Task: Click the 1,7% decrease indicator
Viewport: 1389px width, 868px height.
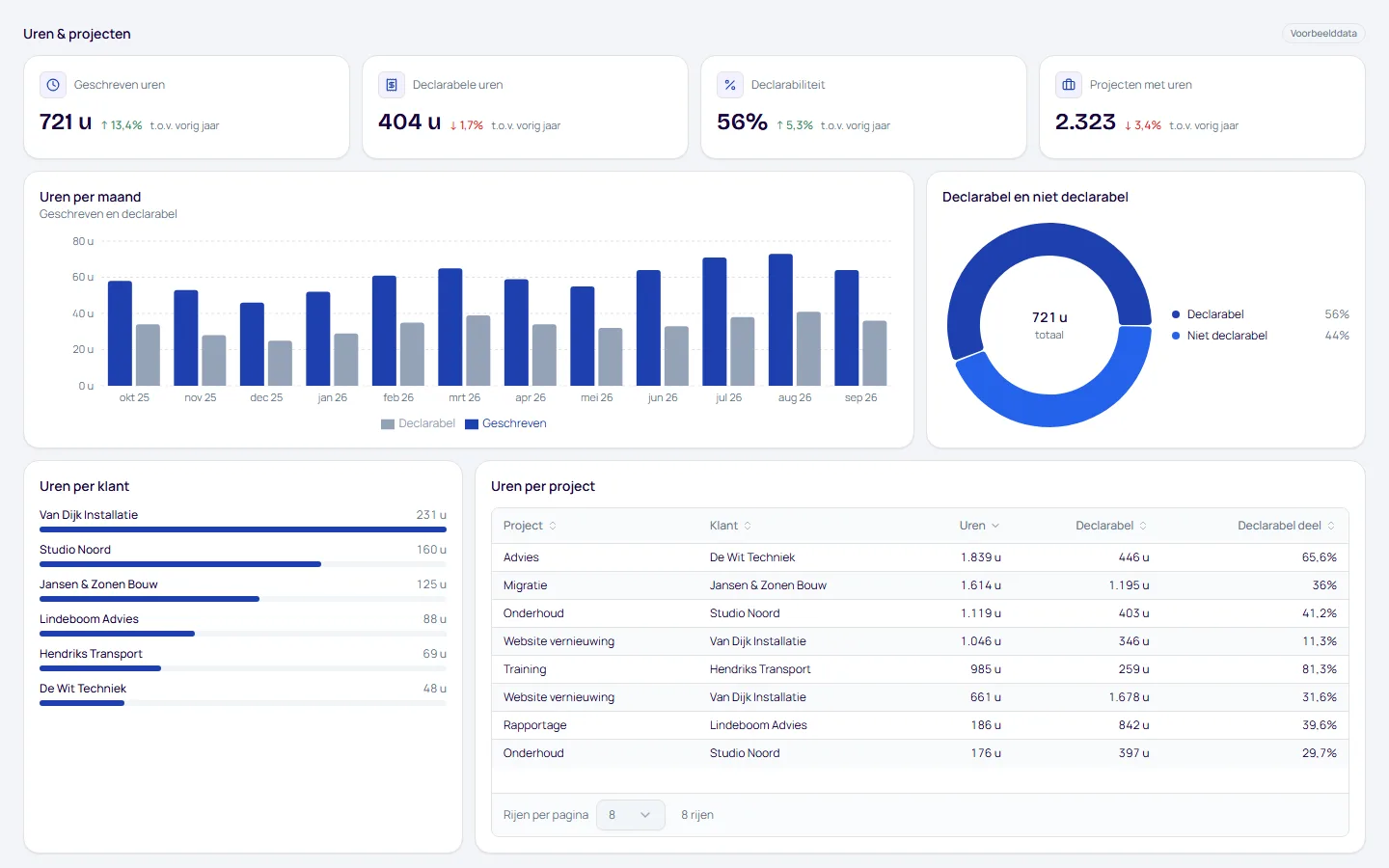Action: 467,125
